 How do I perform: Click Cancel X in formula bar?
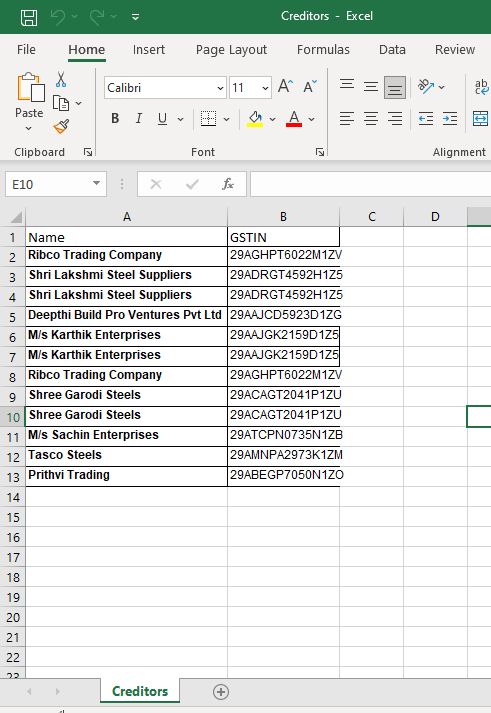pos(156,184)
